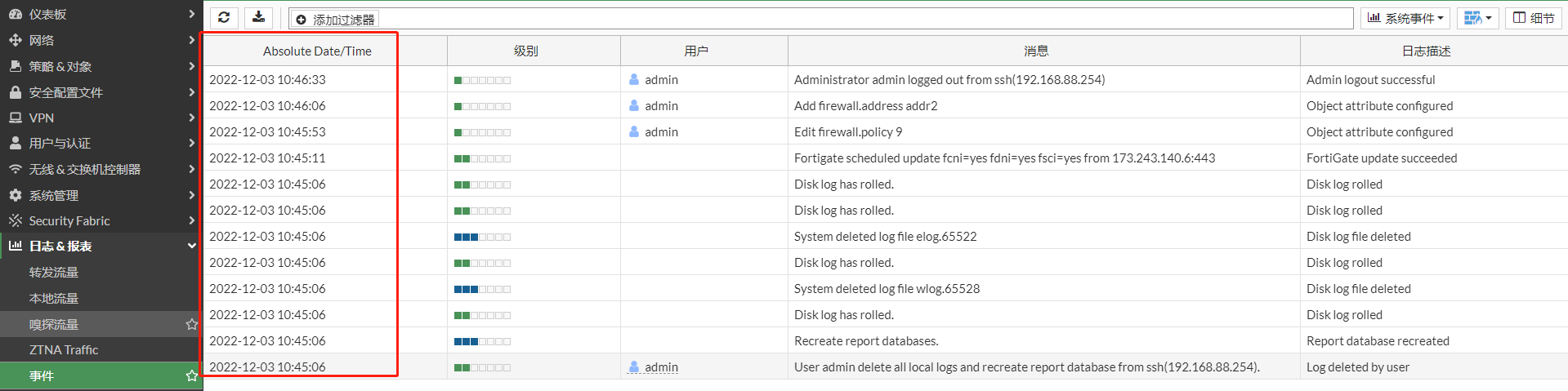The height and width of the screenshot is (391, 1568).
Task: Click the VPN laptop icon
Action: pyautogui.click(x=15, y=118)
